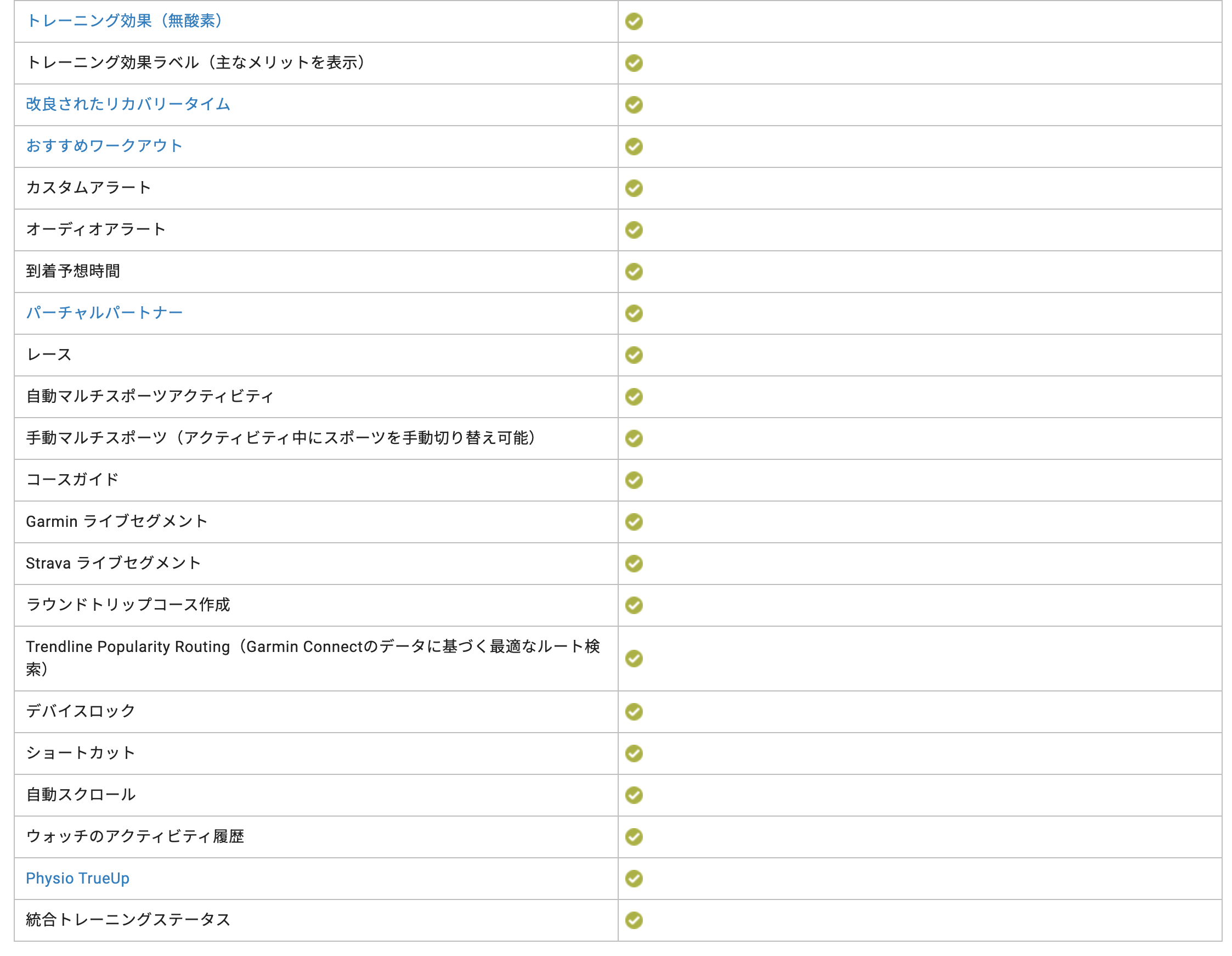The width and height of the screenshot is (1232, 956).
Task: Follow the おすすめワークアウト link
Action: (104, 146)
